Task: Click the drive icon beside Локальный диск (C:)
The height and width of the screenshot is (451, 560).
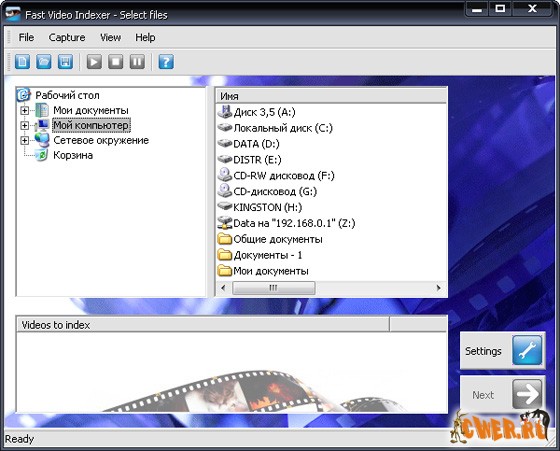Action: coord(225,127)
